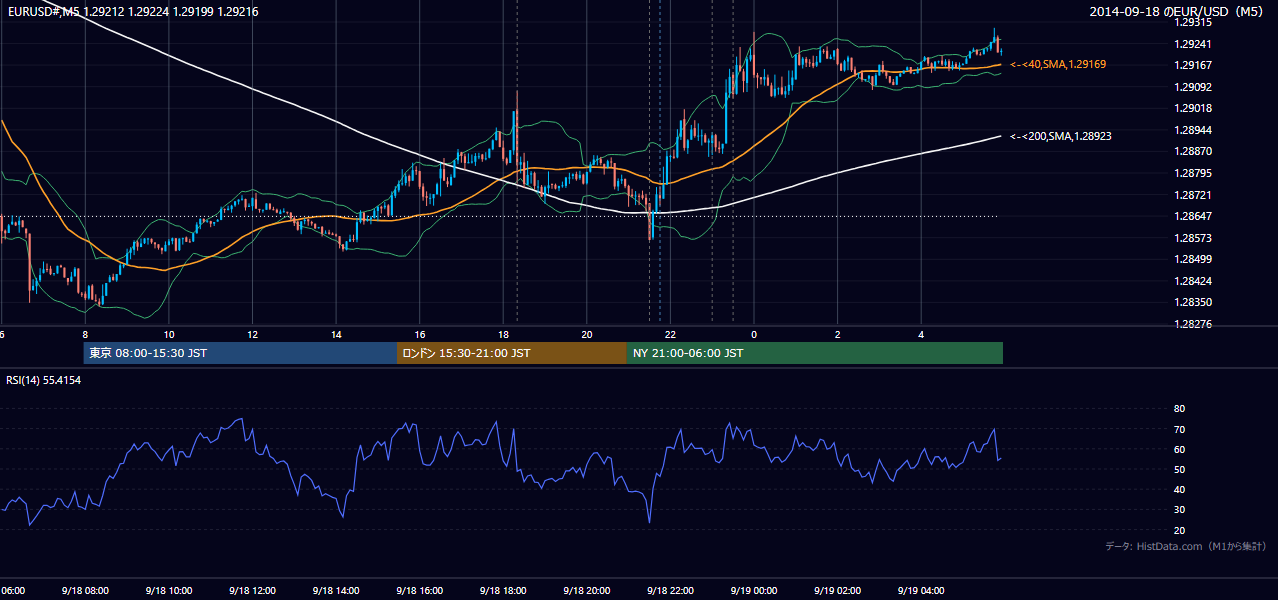Click the '<-<40,SMA,1.29169' moving average label
1278x600 pixels.
click(1058, 64)
